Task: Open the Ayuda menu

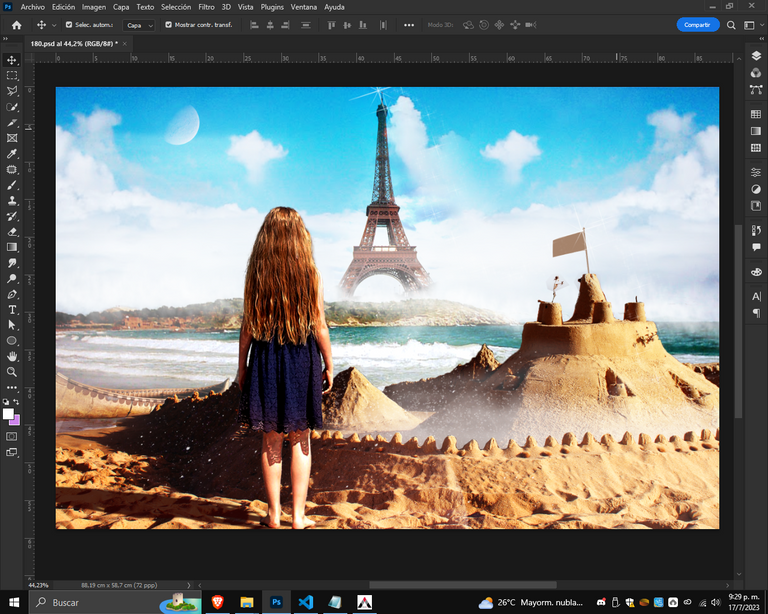Action: pos(334,7)
